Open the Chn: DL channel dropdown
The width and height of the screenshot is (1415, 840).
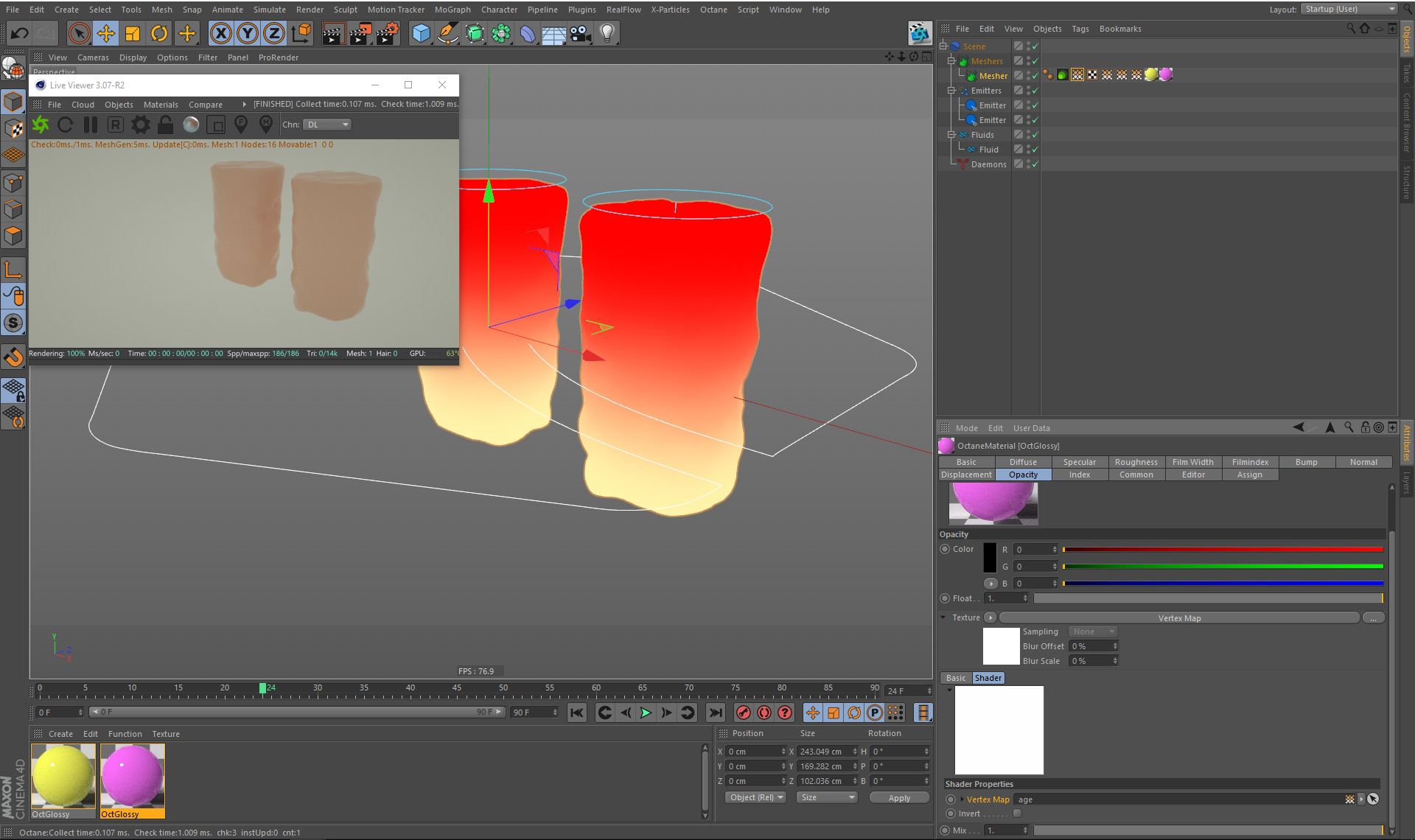[328, 125]
